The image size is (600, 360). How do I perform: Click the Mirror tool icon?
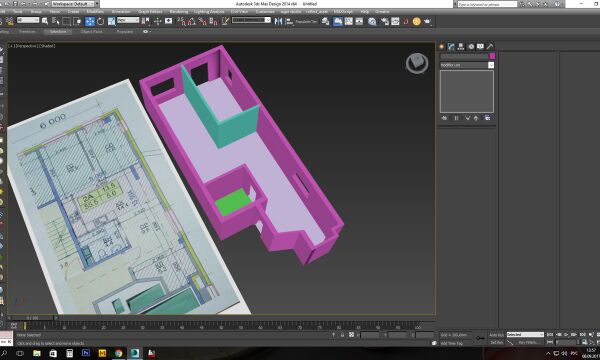(x=278, y=21)
